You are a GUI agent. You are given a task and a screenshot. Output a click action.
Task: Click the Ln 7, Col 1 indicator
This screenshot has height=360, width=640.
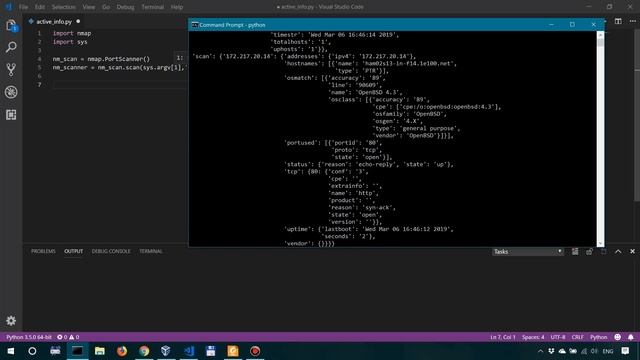503,337
